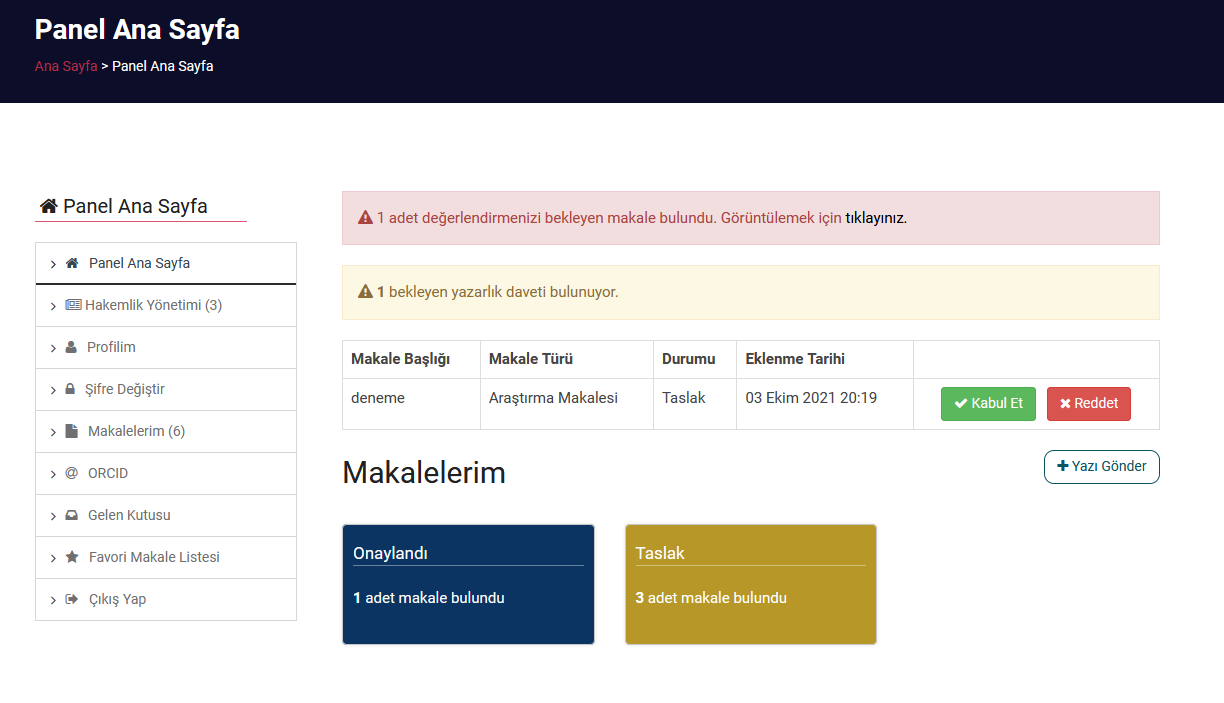Viewport: 1224px width, 703px height.
Task: Click chevron before Çıkış Yap
Action: point(53,600)
